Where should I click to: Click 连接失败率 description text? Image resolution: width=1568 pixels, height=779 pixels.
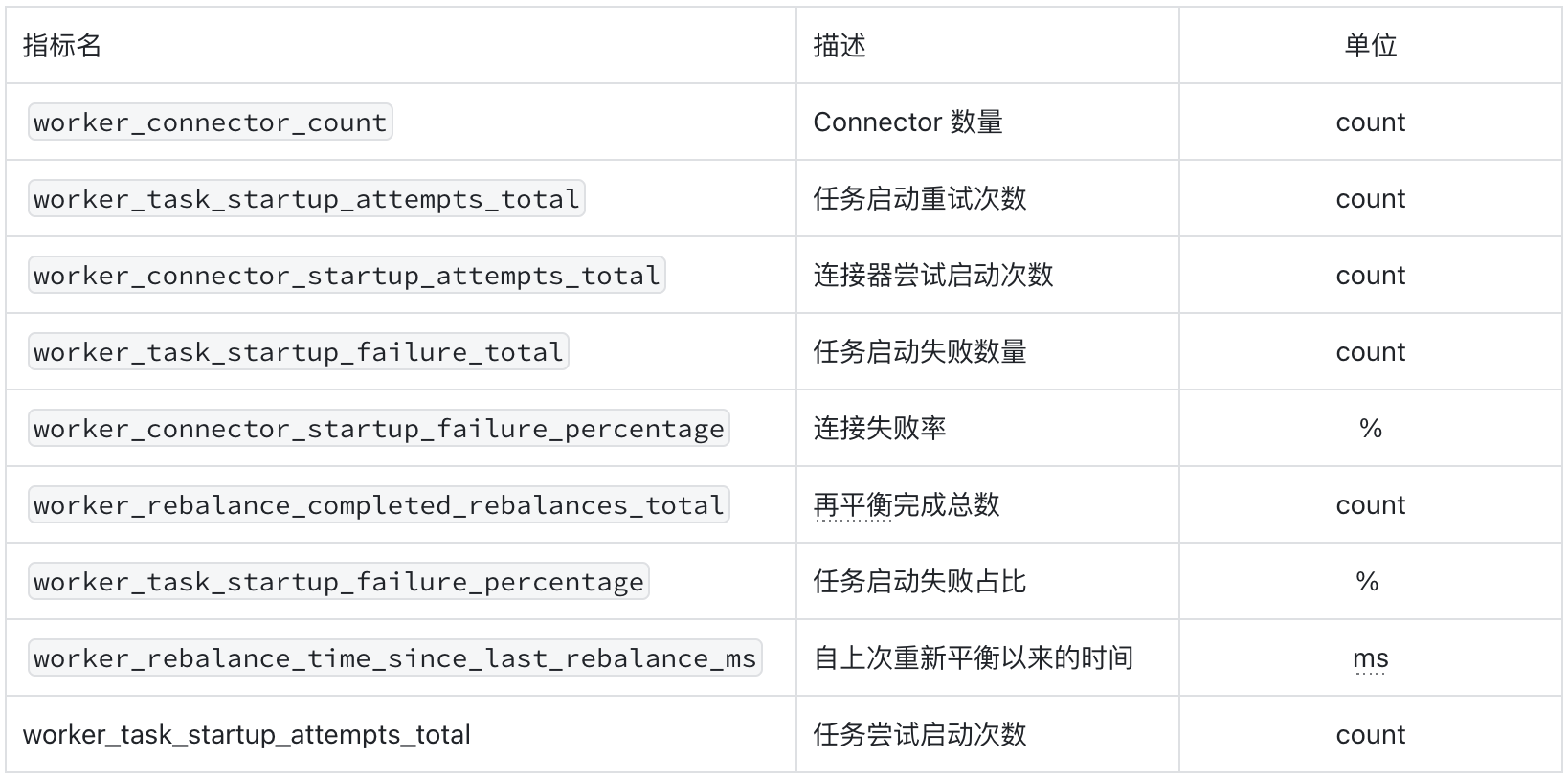click(880, 428)
